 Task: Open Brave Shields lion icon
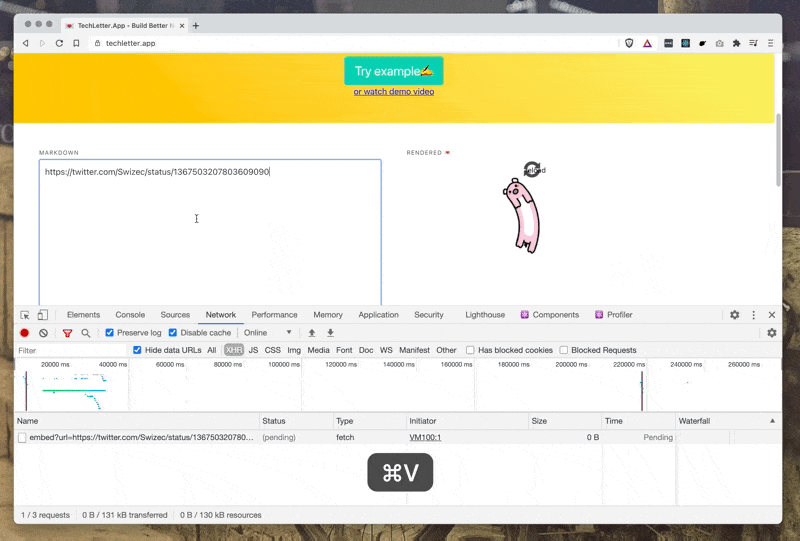tap(629, 43)
